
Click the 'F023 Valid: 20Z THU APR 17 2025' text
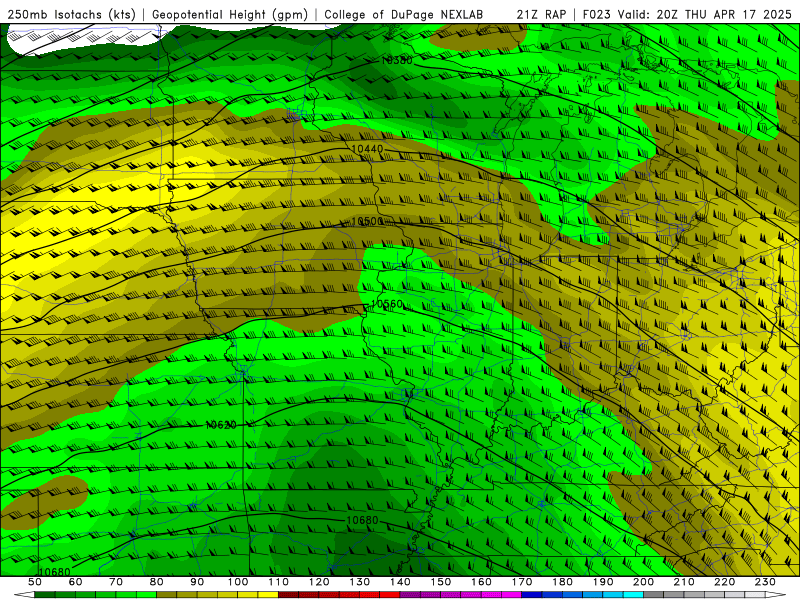(687, 14)
